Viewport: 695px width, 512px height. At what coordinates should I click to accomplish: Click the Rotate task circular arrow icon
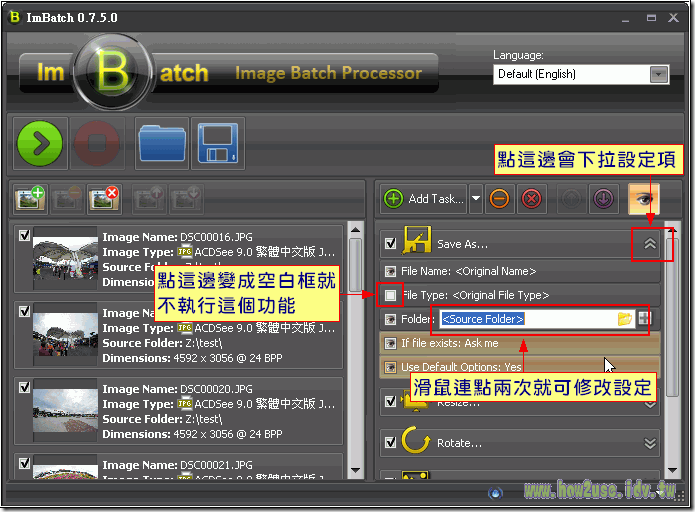416,440
